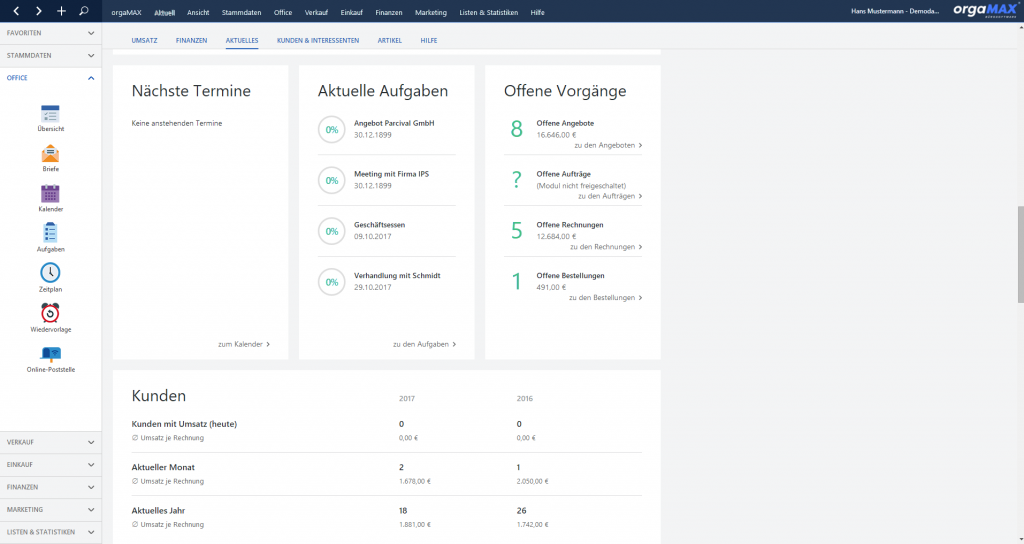
Task: Click 'Offene Bestellungen' entry
Action: coord(570,276)
